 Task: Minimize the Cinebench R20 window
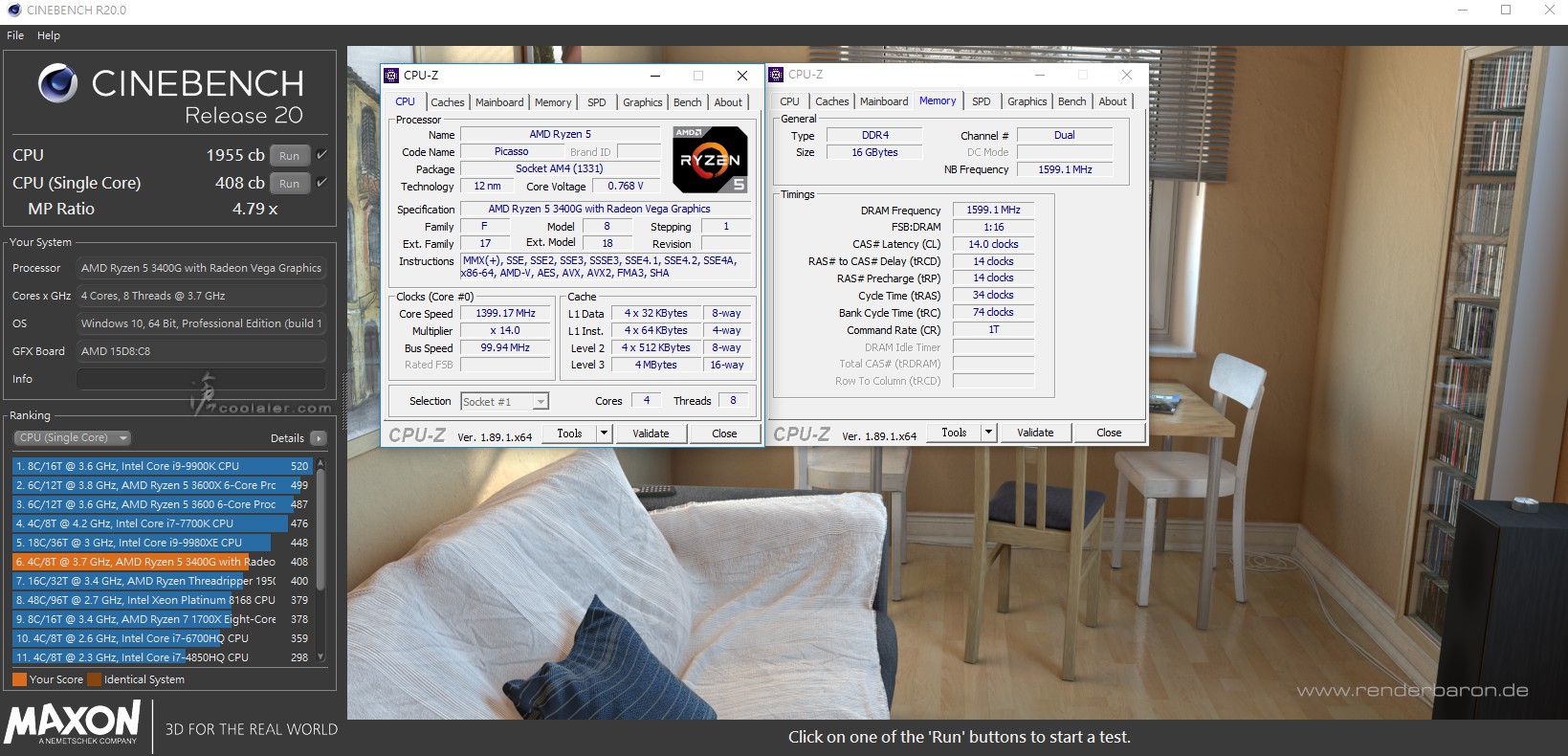pyautogui.click(x=1463, y=11)
